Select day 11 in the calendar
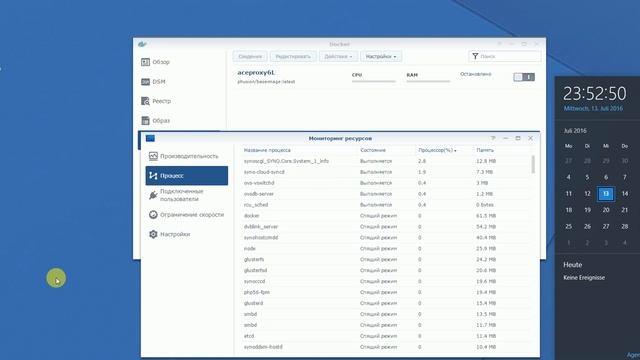 point(569,194)
